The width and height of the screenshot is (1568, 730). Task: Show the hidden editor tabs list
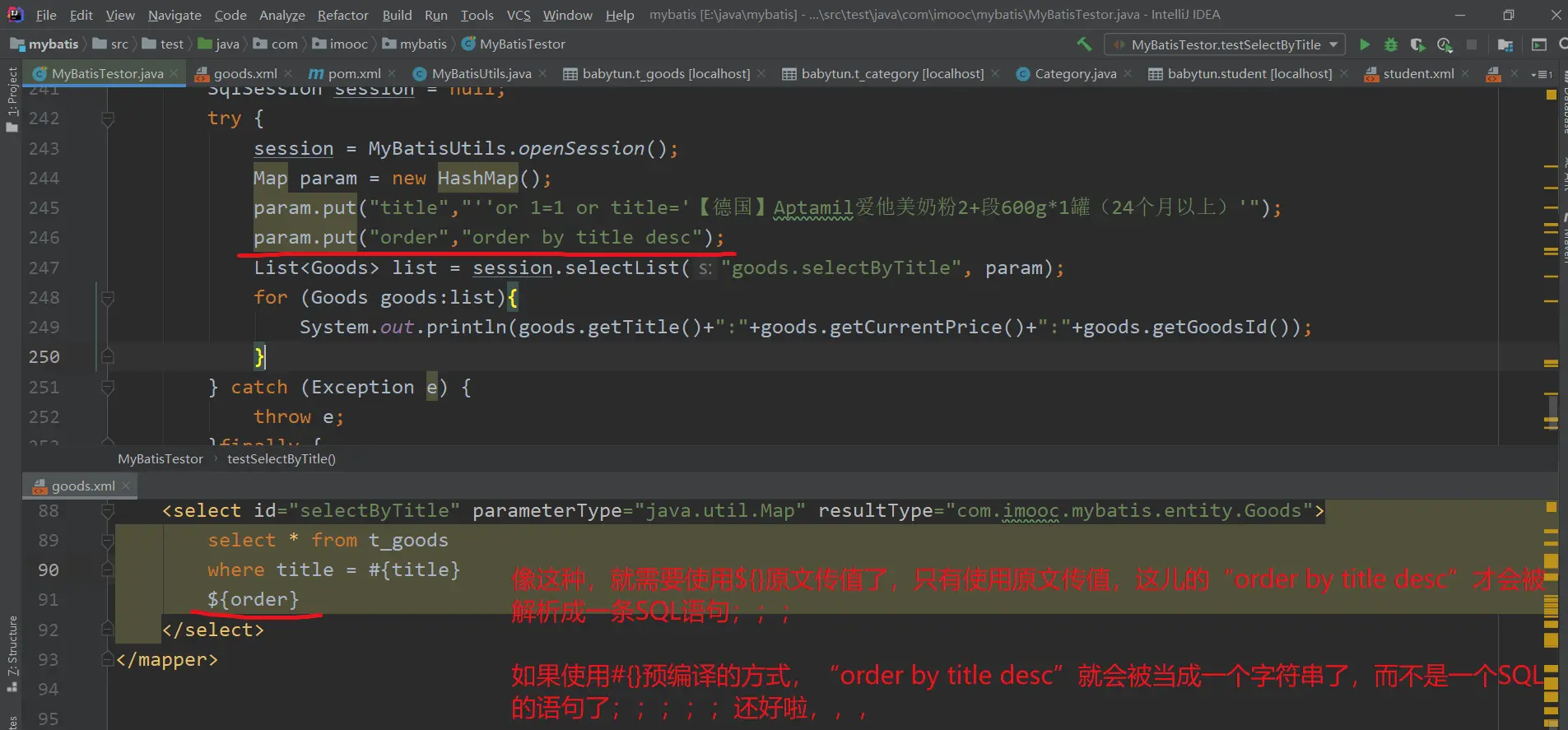pyautogui.click(x=1542, y=74)
